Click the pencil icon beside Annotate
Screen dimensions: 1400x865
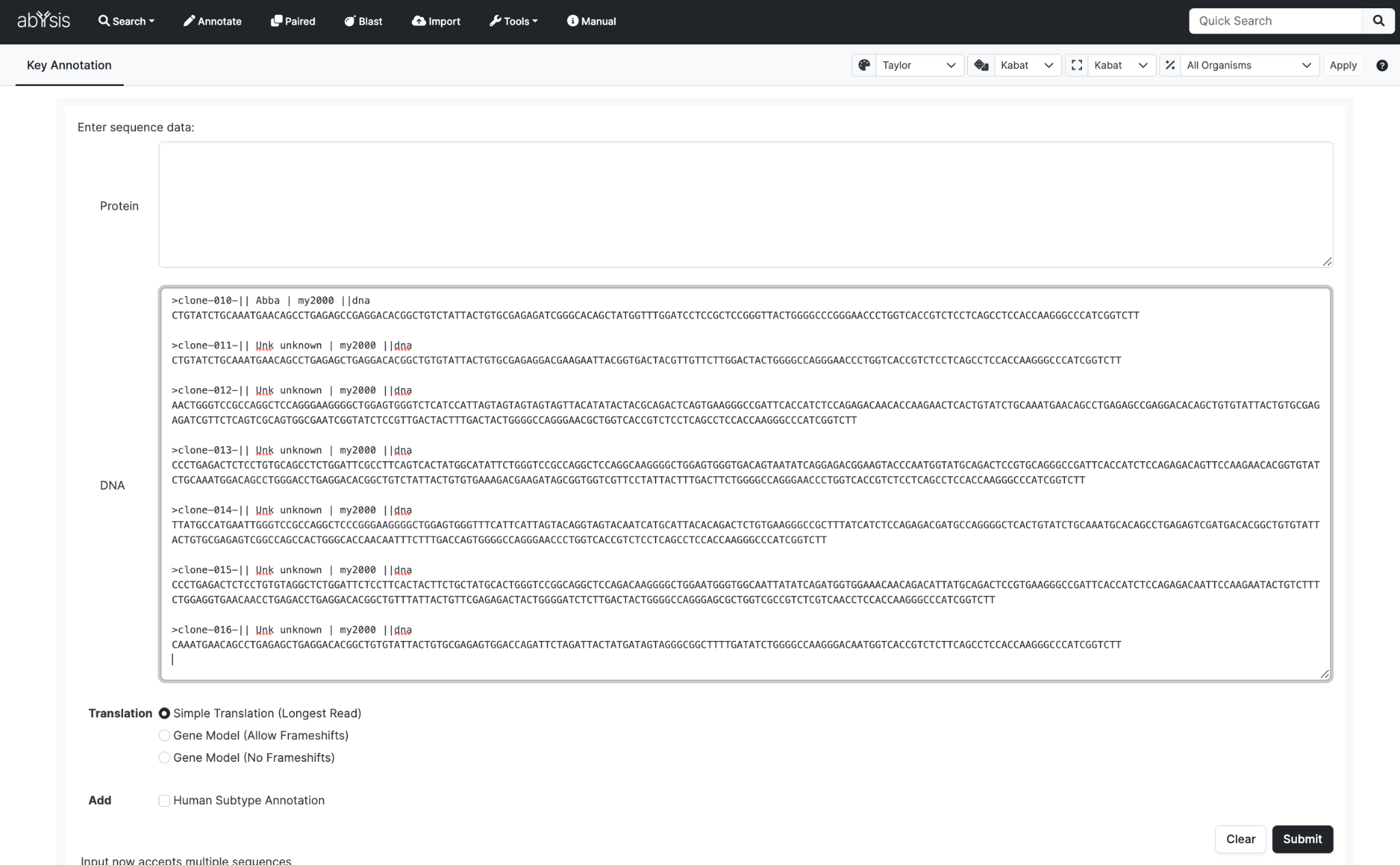(189, 20)
